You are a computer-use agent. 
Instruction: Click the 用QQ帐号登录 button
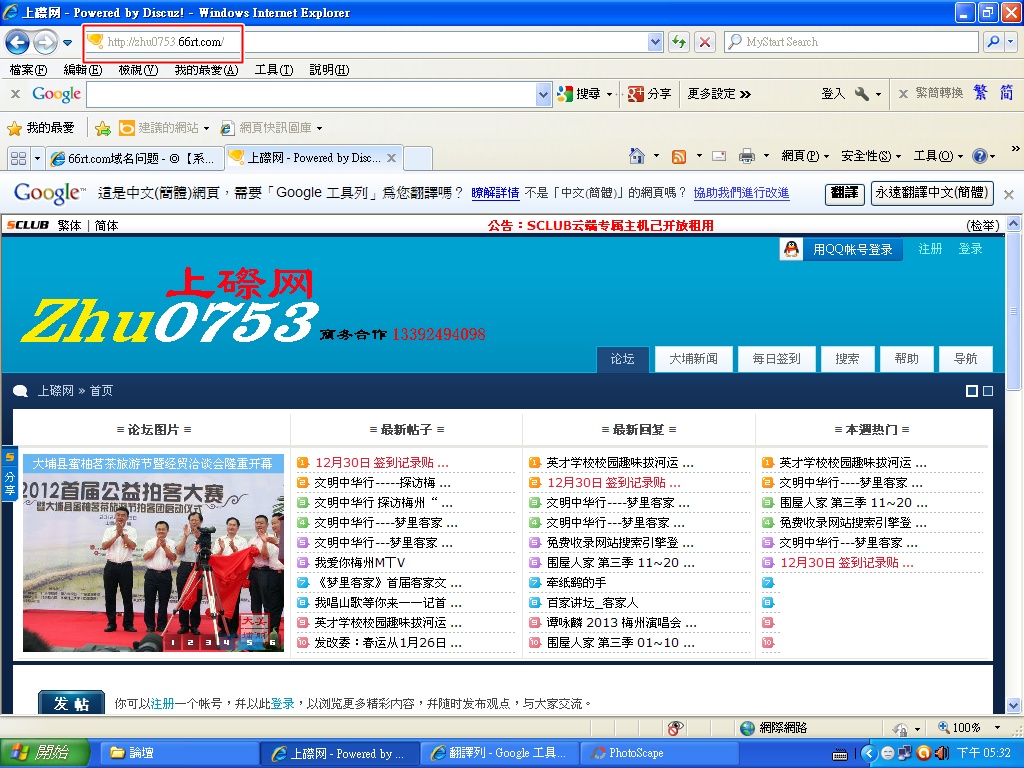point(852,249)
